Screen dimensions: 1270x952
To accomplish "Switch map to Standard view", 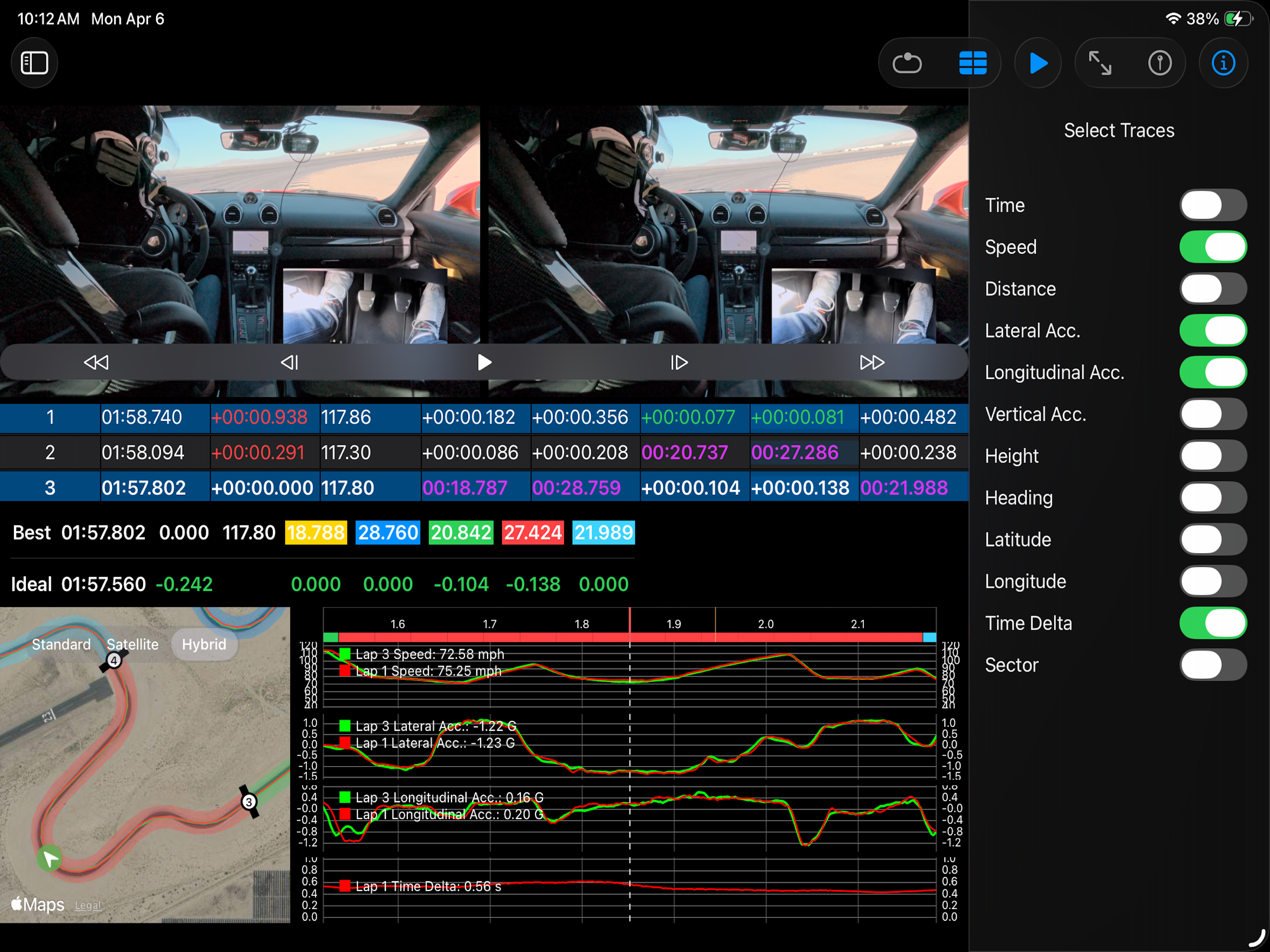I will click(61, 644).
